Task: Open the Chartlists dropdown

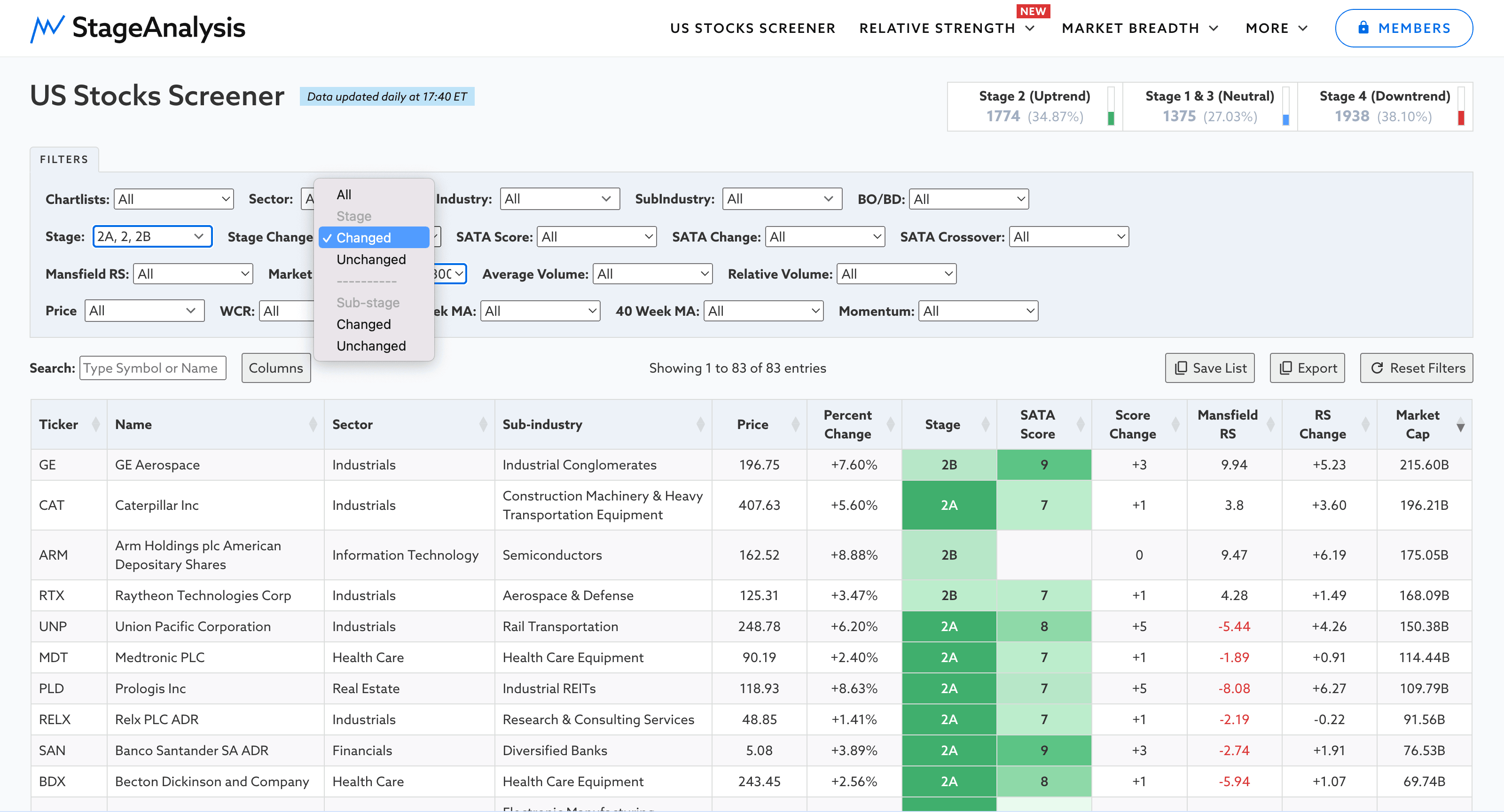Action: (173, 199)
